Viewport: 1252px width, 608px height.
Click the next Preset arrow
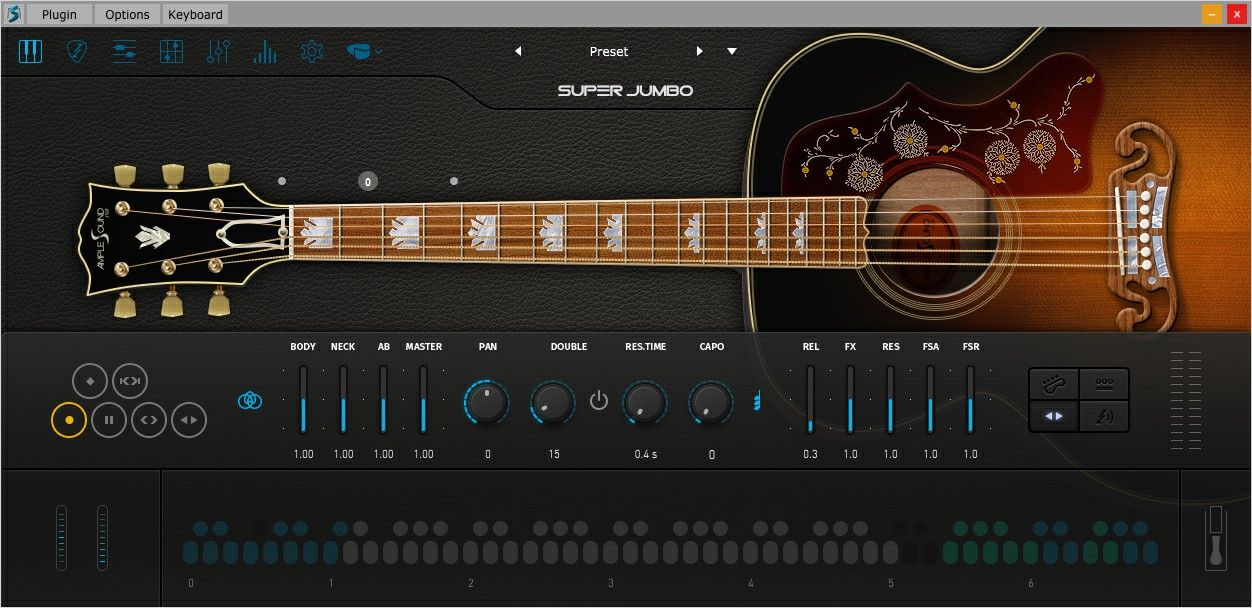pos(699,51)
